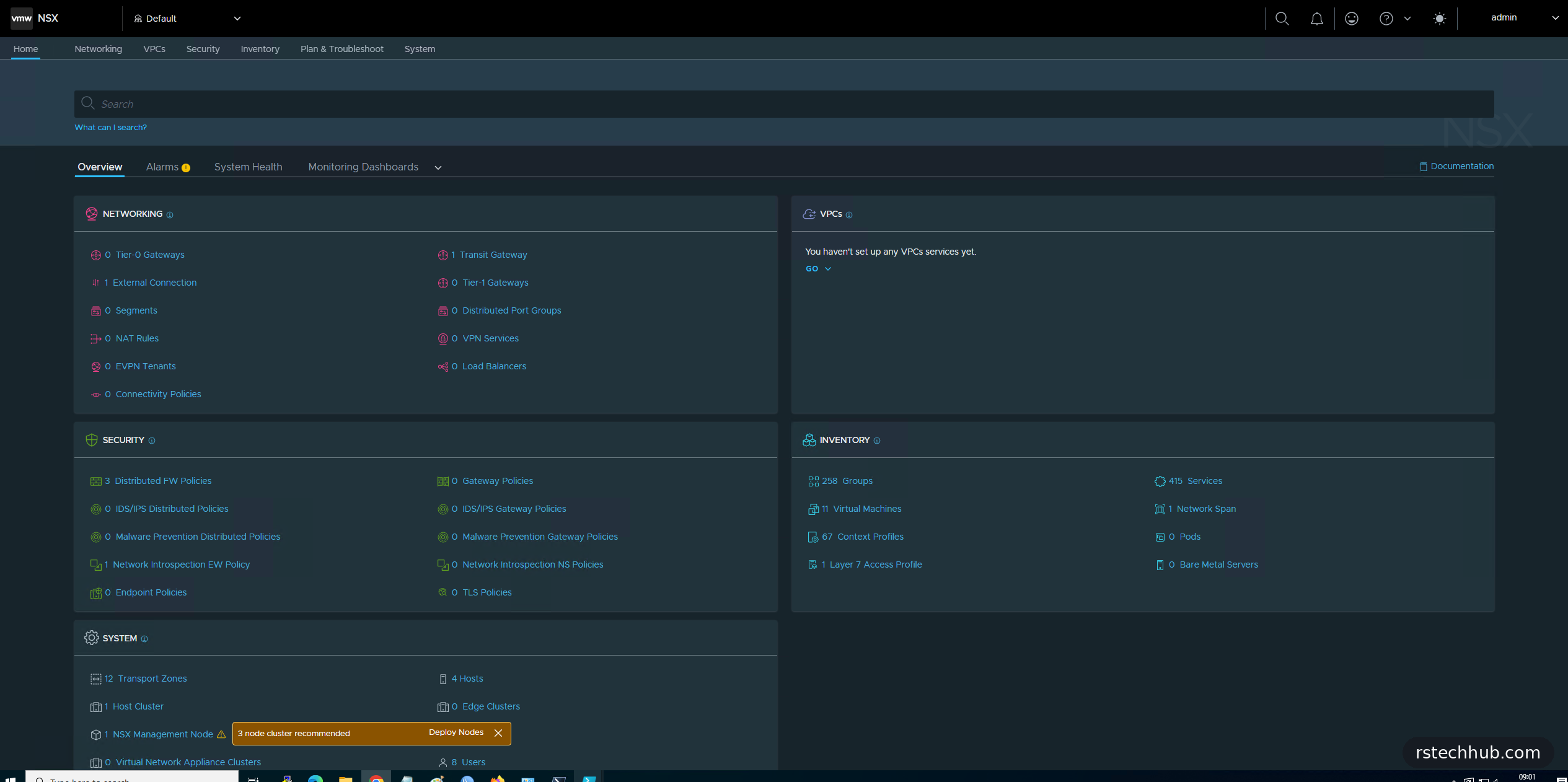Click the Deploy Nodes button

[x=456, y=732]
